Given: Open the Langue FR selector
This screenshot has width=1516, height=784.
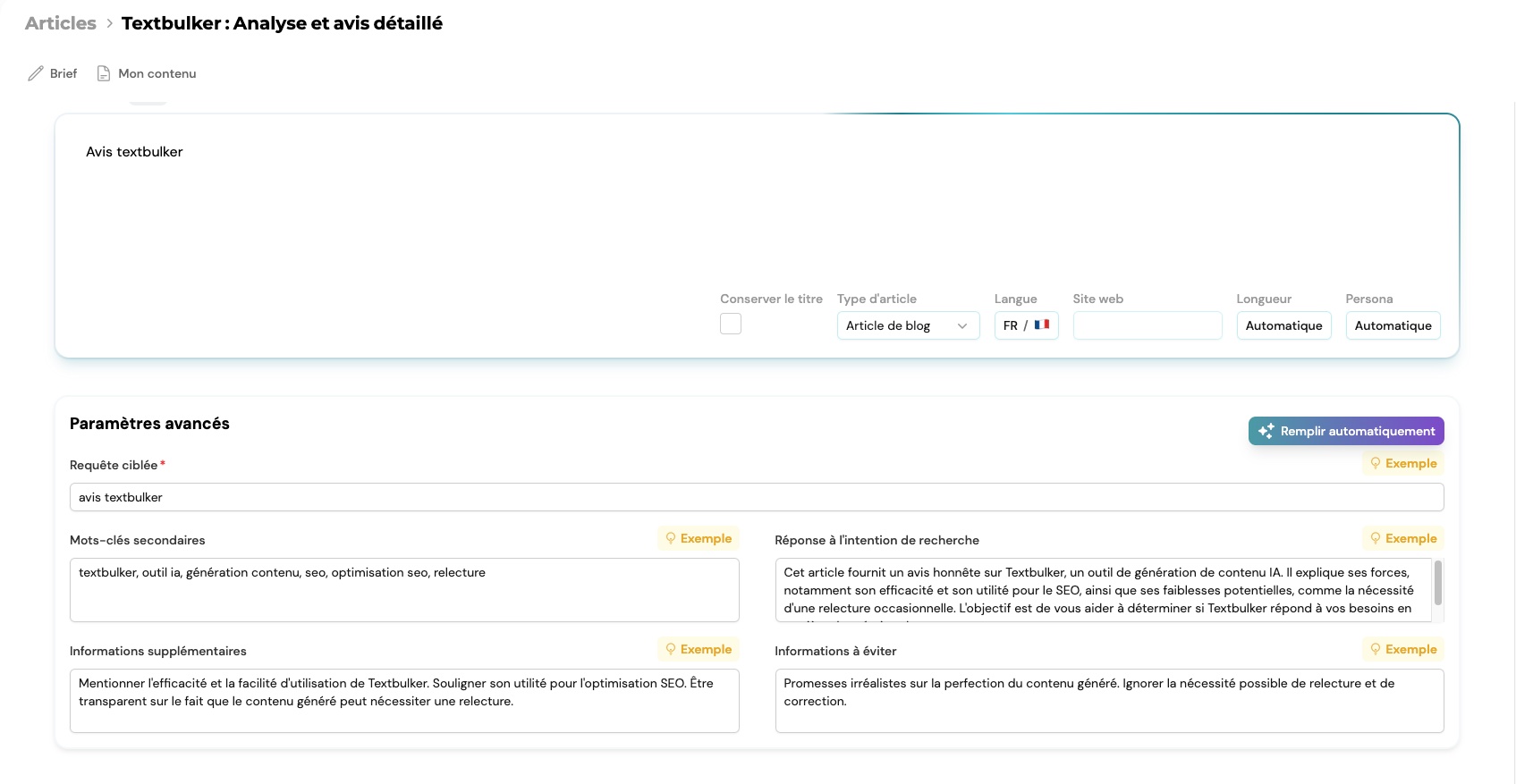Looking at the screenshot, I should 1026,325.
